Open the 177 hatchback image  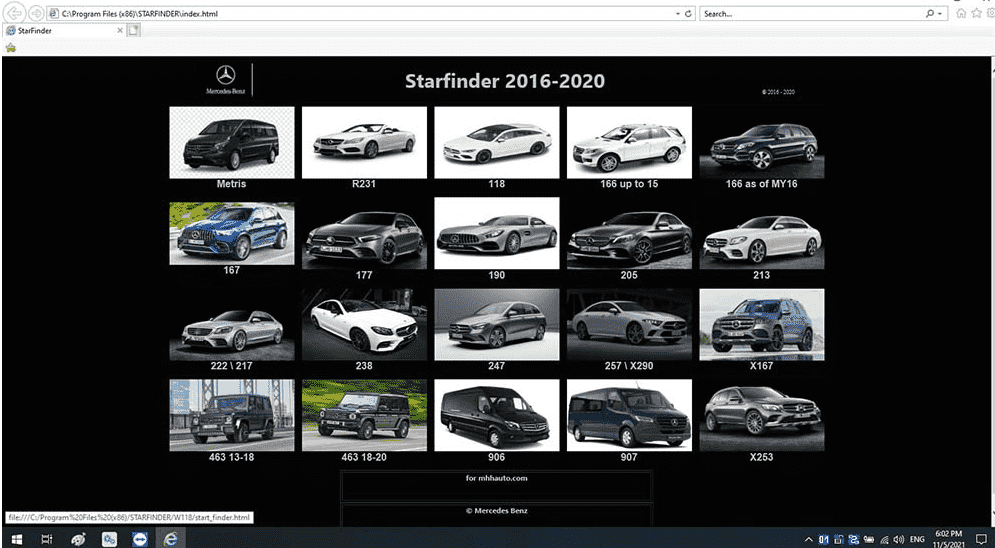(x=364, y=233)
